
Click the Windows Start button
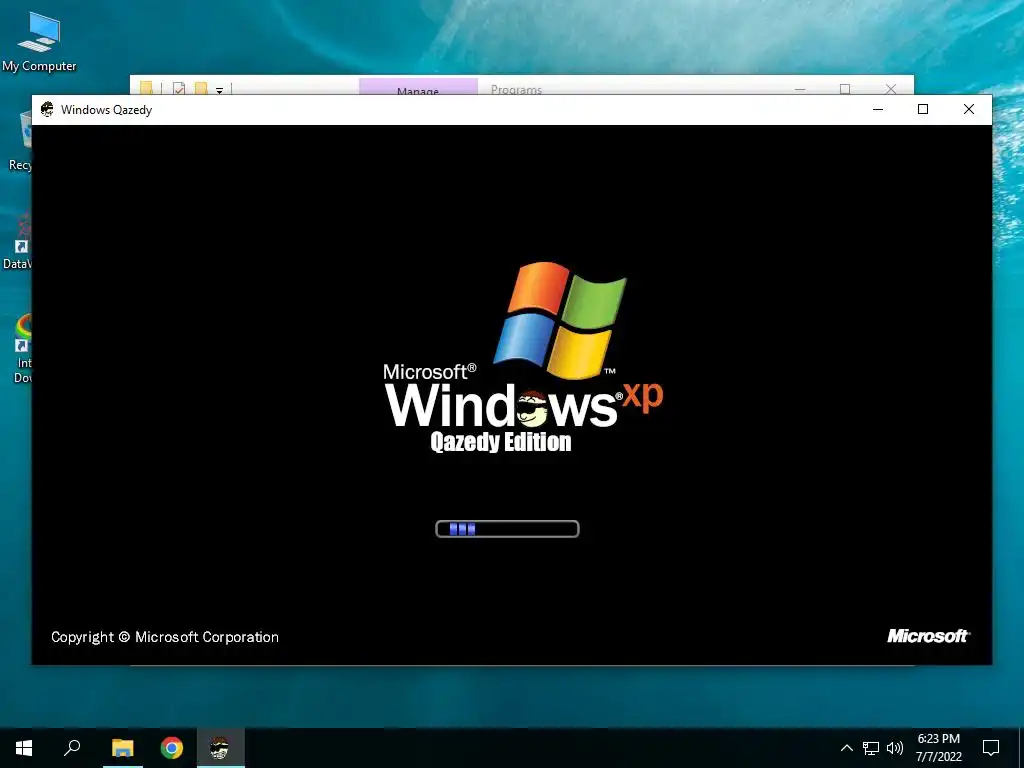click(24, 748)
